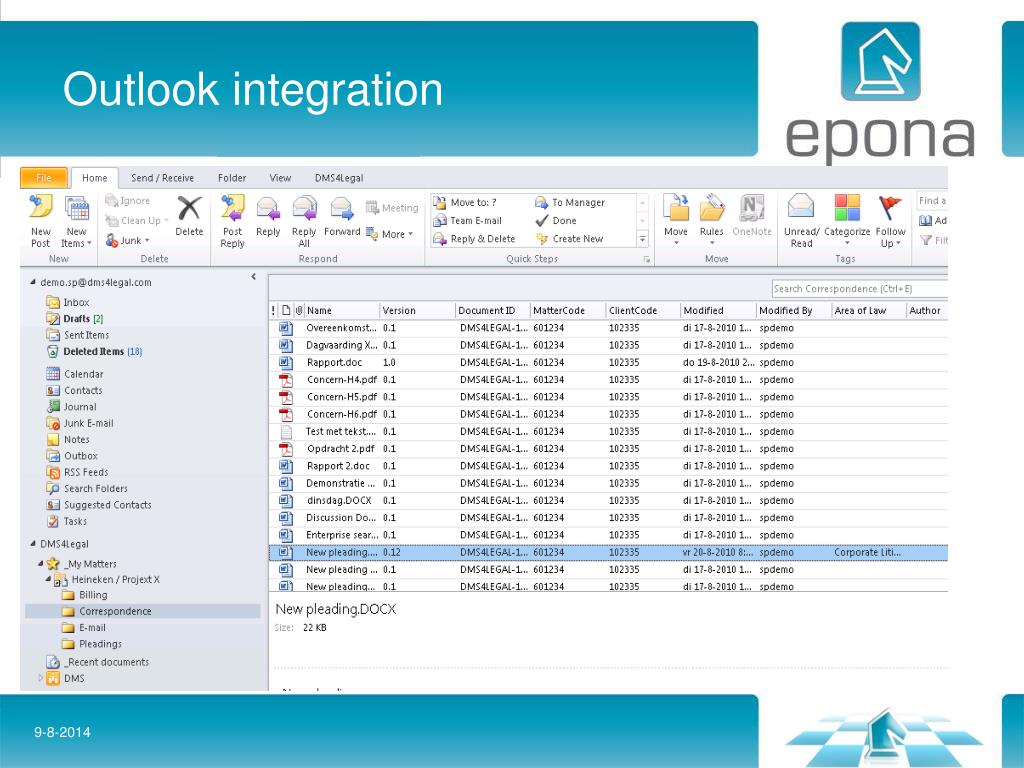Collapse the DMS4Legal tree node

point(33,543)
